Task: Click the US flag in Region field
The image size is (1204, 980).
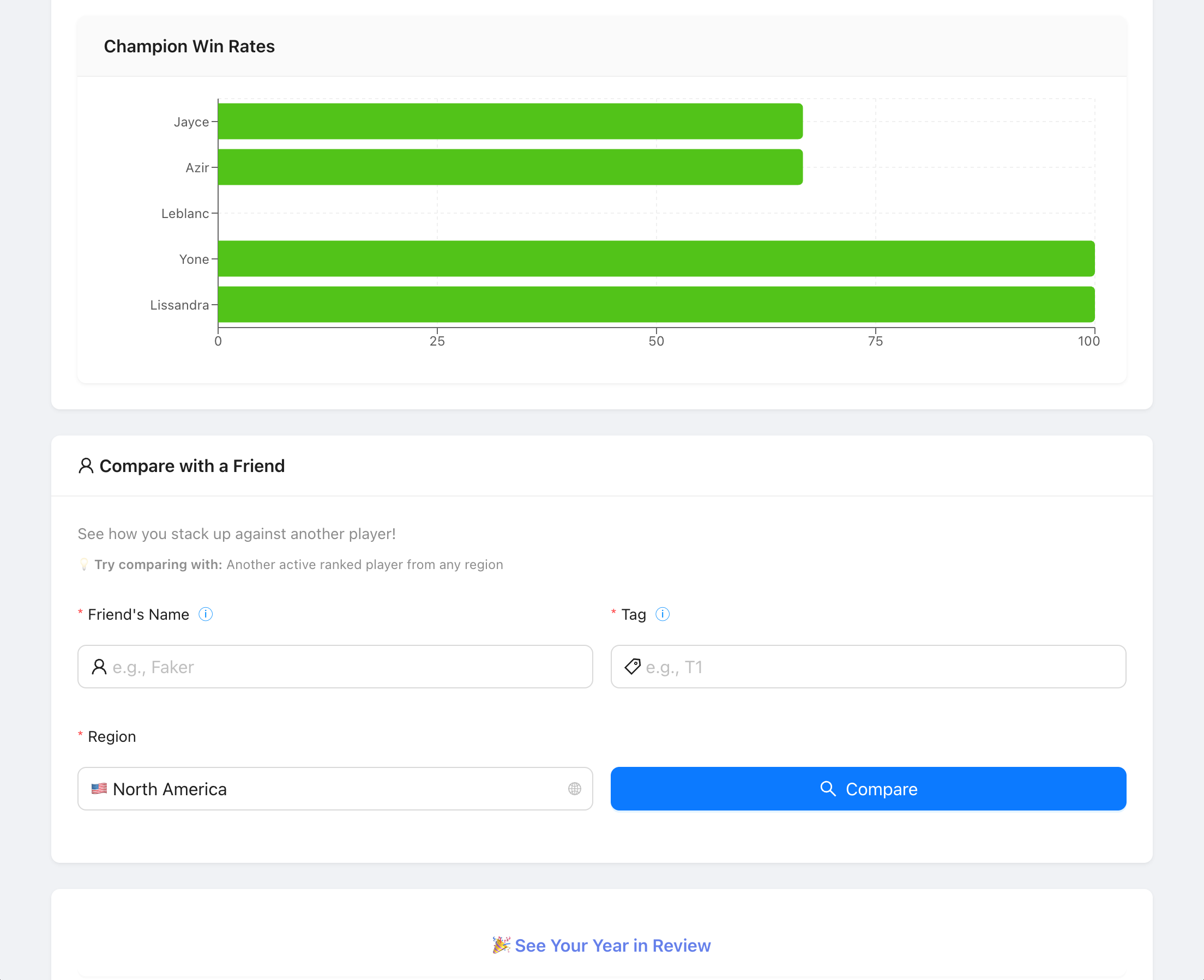Action: point(99,789)
